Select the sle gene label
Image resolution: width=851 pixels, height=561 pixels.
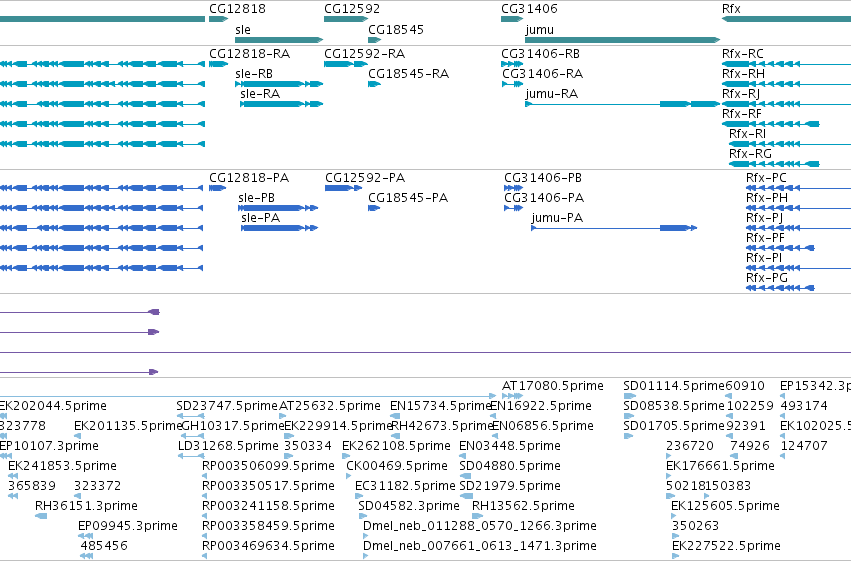pyautogui.click(x=243, y=29)
